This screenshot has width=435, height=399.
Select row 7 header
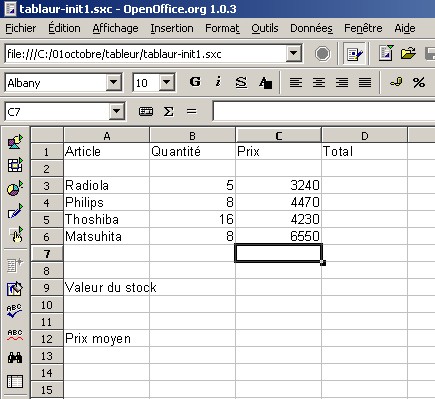pos(47,254)
